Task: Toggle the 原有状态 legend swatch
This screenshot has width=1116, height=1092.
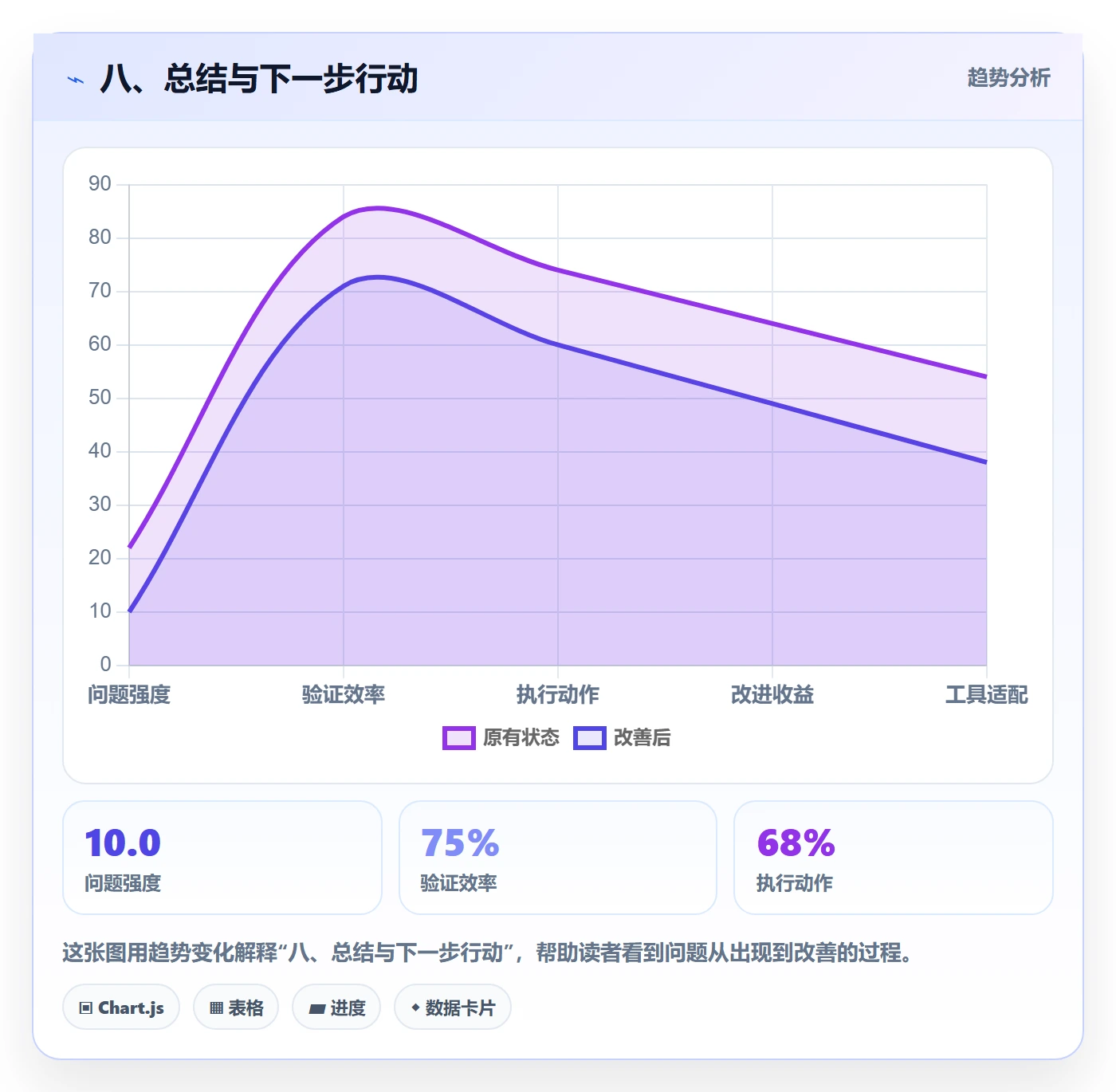Action: 458,738
